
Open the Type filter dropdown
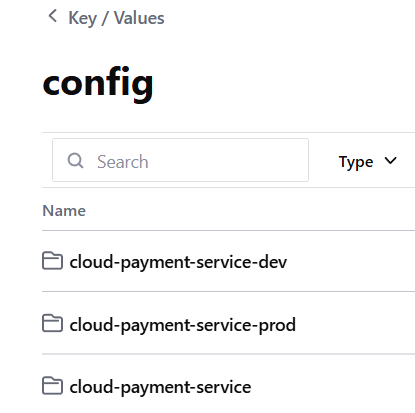click(368, 161)
